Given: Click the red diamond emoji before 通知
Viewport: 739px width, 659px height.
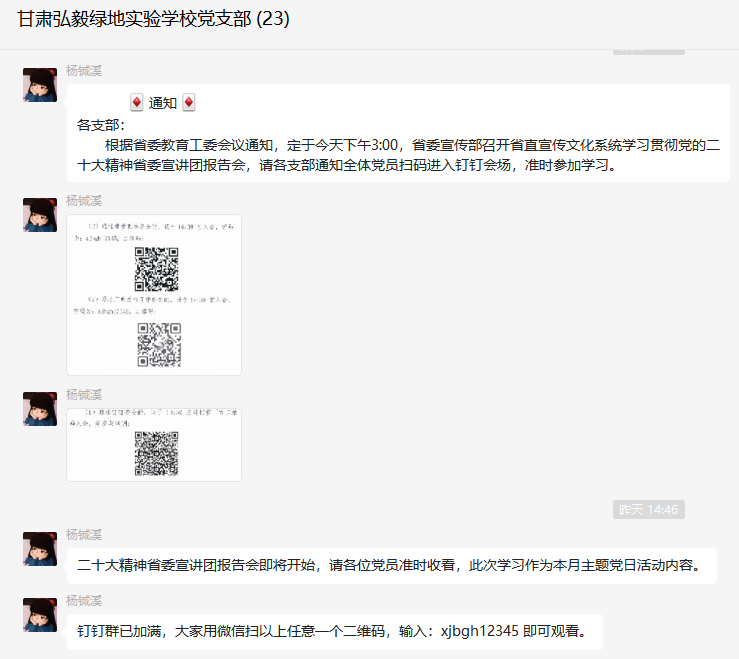Looking at the screenshot, I should (137, 102).
